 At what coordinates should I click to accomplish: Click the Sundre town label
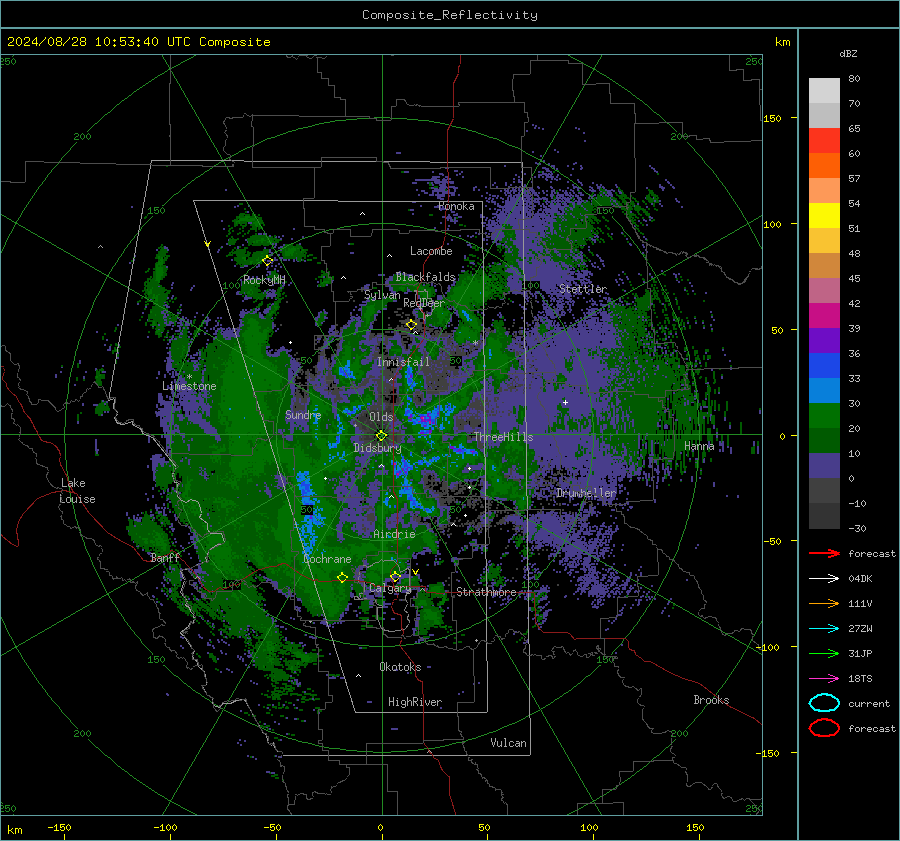click(x=303, y=414)
